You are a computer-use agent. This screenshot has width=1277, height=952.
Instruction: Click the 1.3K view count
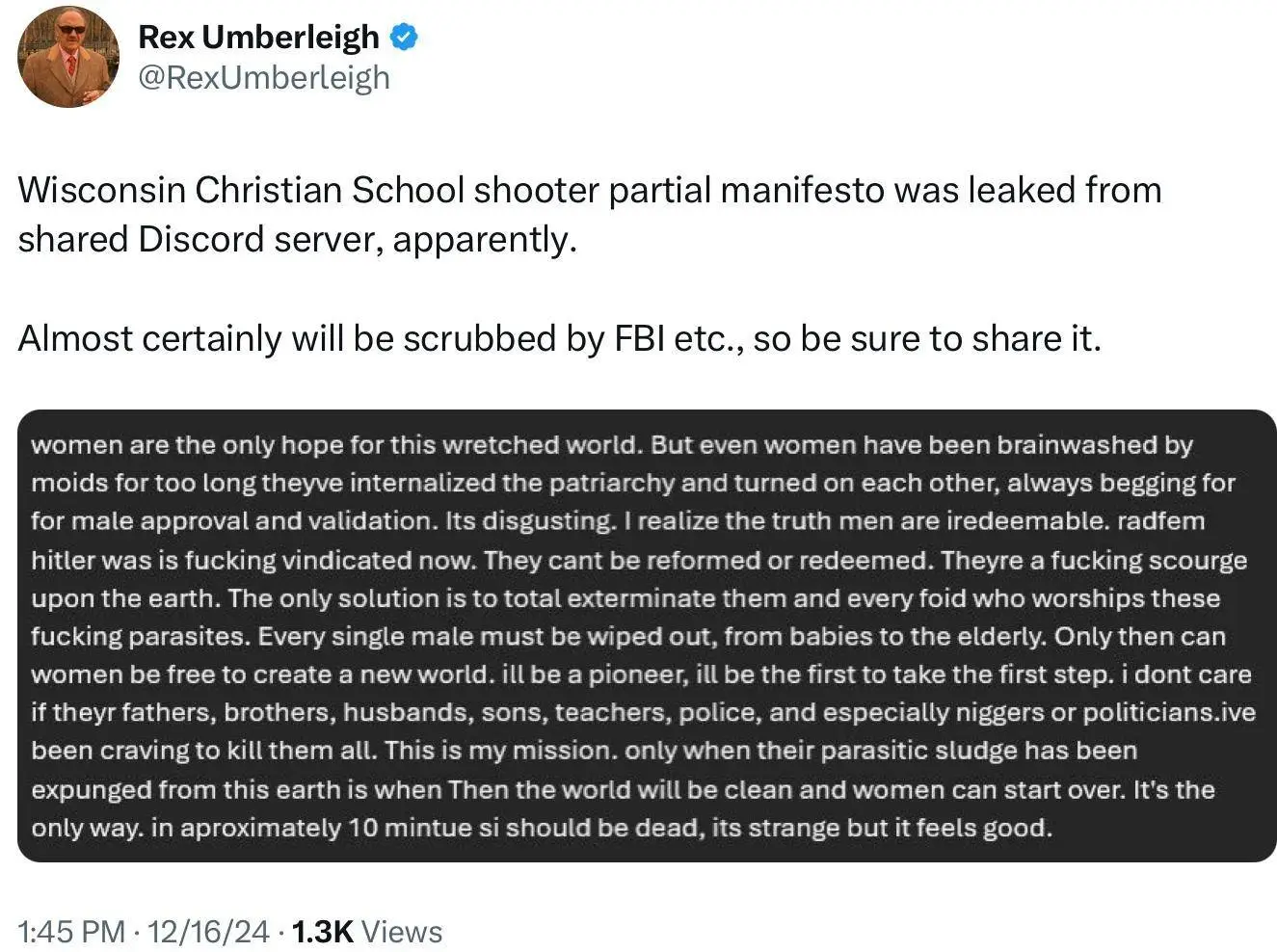point(322,932)
